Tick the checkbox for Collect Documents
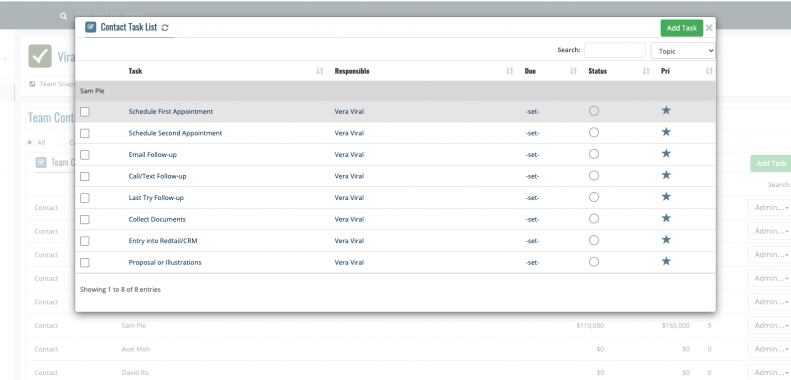The image size is (791, 380). coord(85,220)
